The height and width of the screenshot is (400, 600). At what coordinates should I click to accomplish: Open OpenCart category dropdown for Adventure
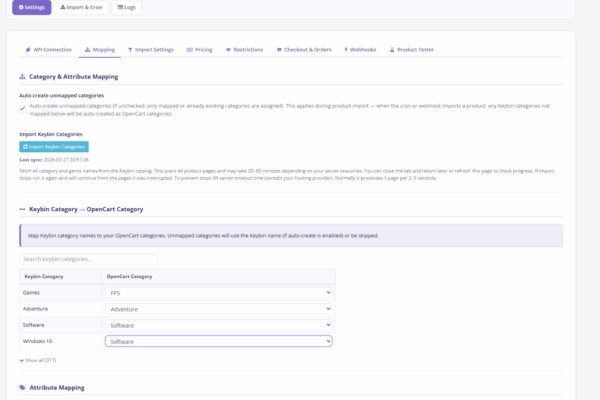point(219,309)
